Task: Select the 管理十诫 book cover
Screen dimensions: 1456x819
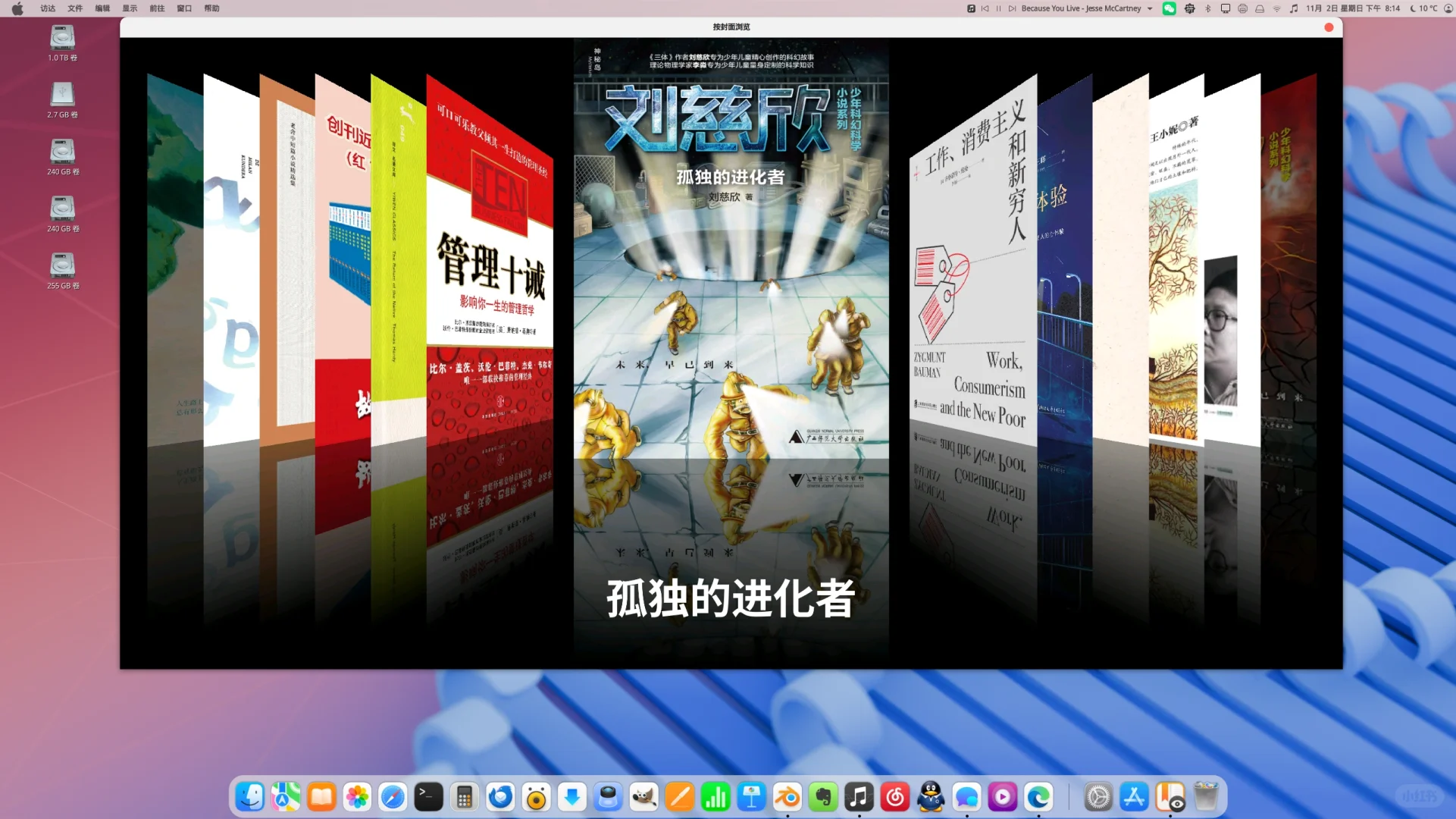Action: 490,265
